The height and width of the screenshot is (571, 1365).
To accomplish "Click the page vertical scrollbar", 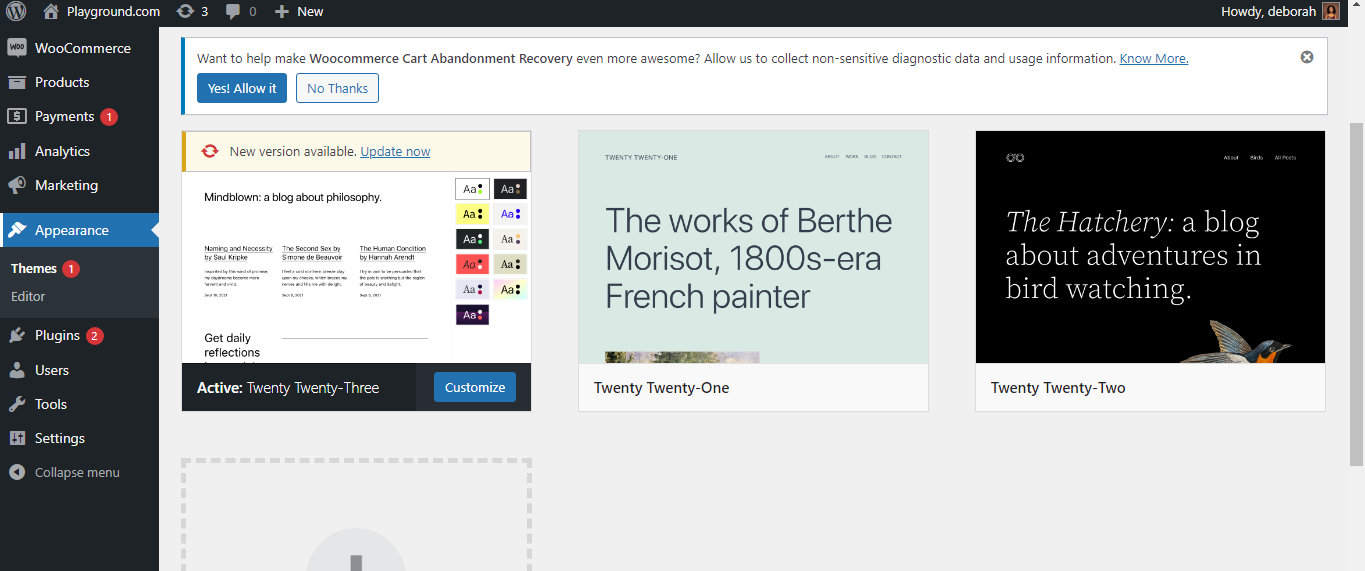I will pos(1357,295).
